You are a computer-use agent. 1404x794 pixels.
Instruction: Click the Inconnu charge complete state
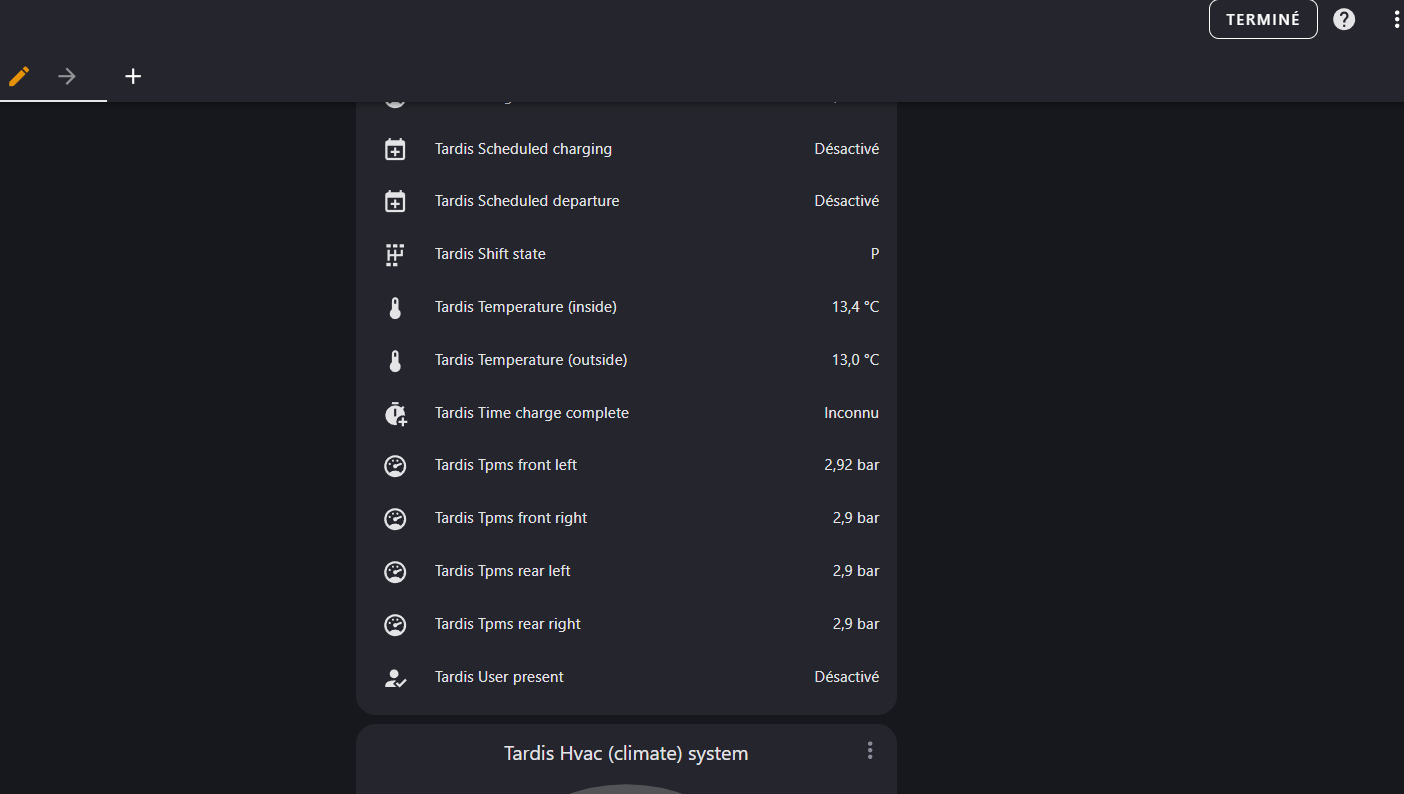[851, 413]
